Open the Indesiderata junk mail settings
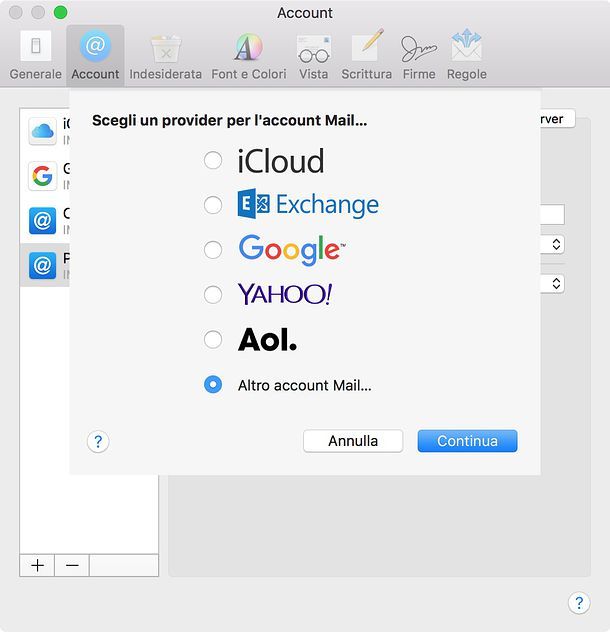The width and height of the screenshot is (610, 632). pos(165,56)
